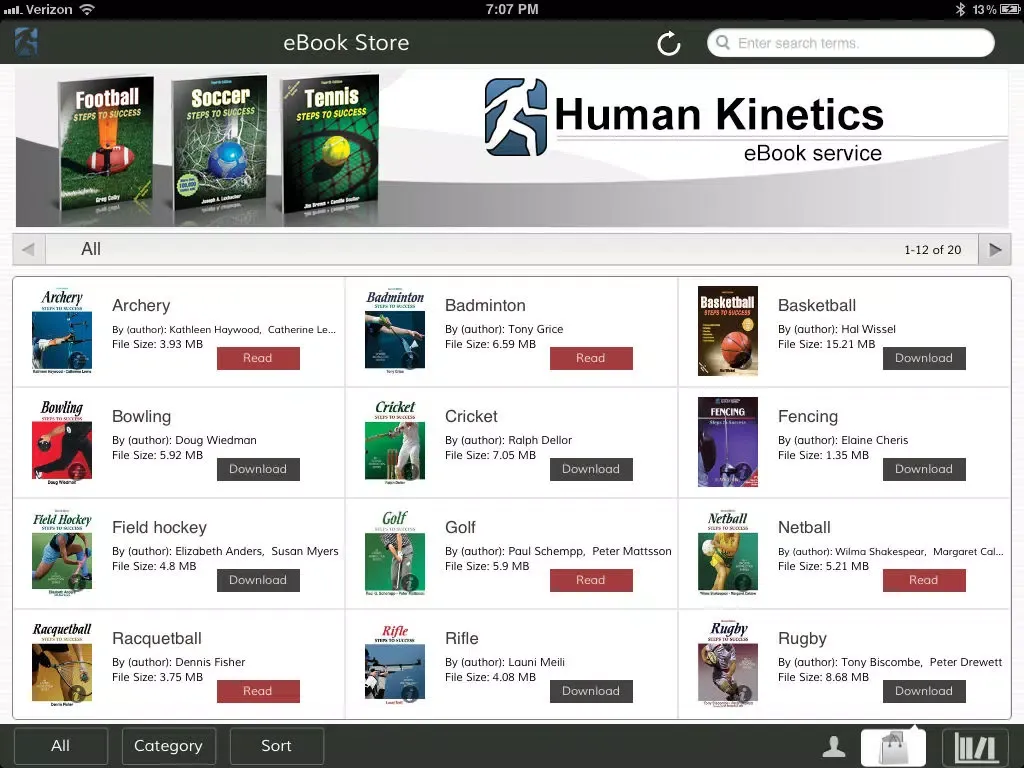
Task: Check the battery status icon
Action: pyautogui.click(x=1009, y=9)
